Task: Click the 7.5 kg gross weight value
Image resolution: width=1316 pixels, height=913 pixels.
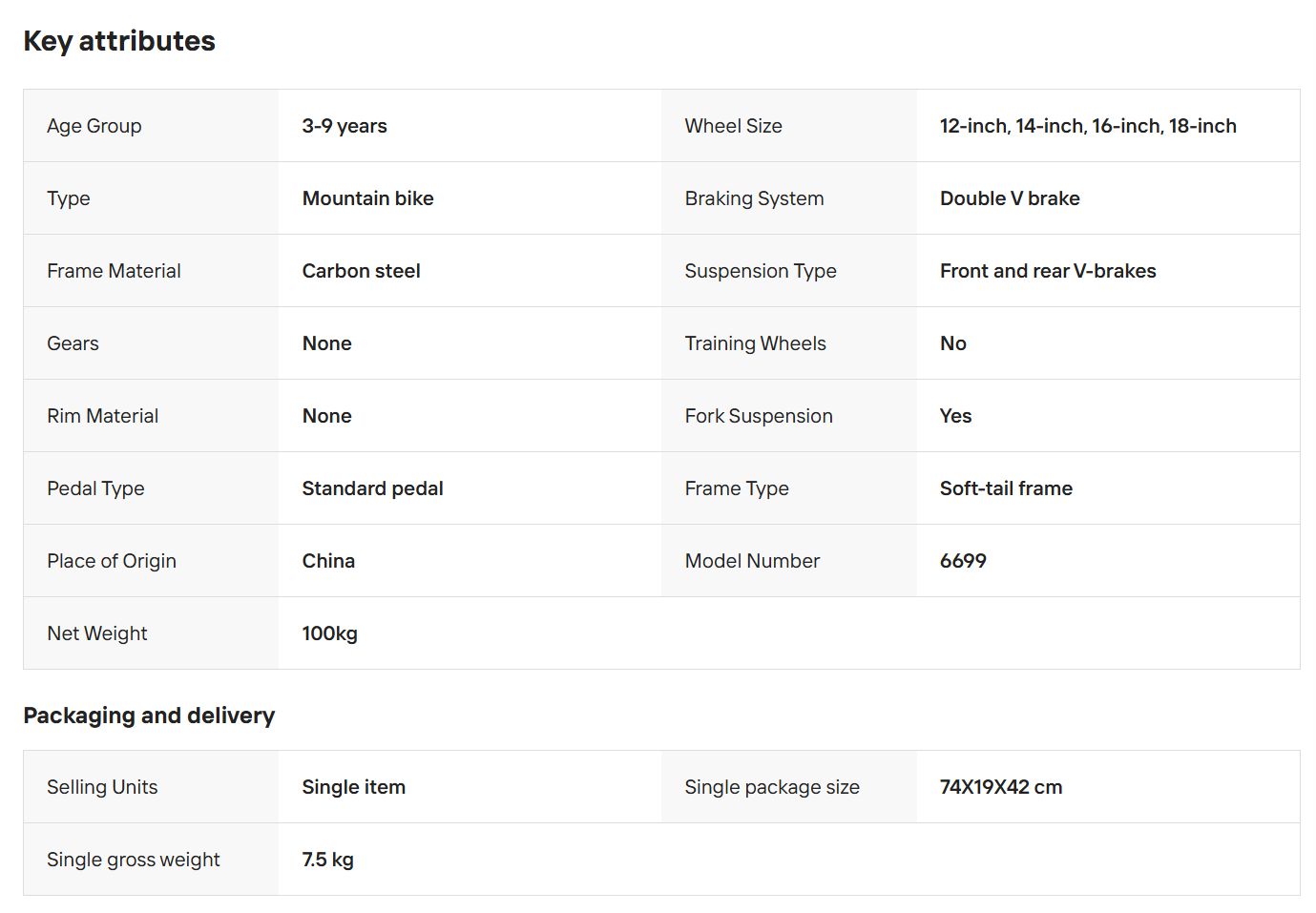Action: [x=328, y=860]
